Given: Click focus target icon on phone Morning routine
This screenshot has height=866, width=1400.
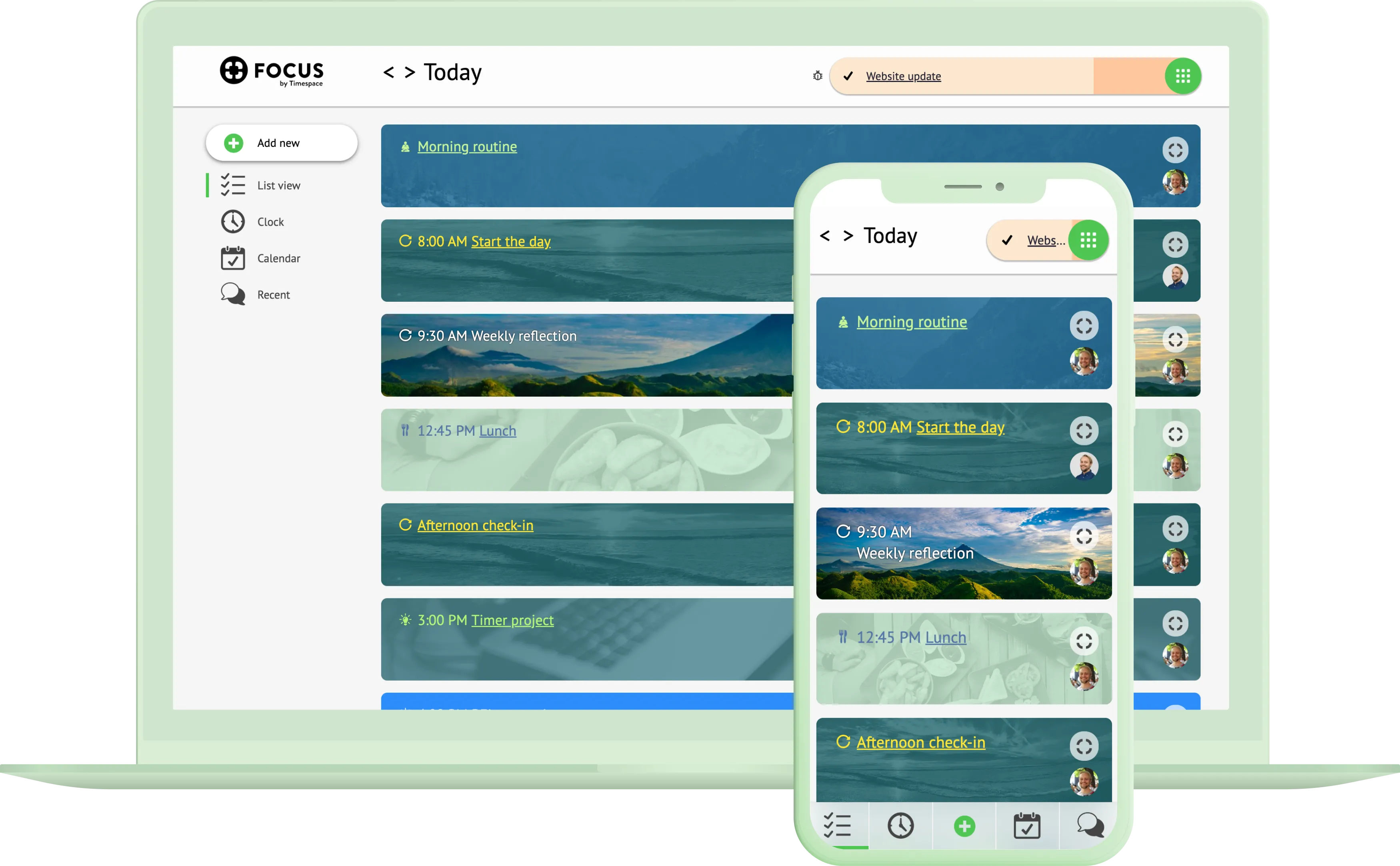Looking at the screenshot, I should pyautogui.click(x=1084, y=326).
